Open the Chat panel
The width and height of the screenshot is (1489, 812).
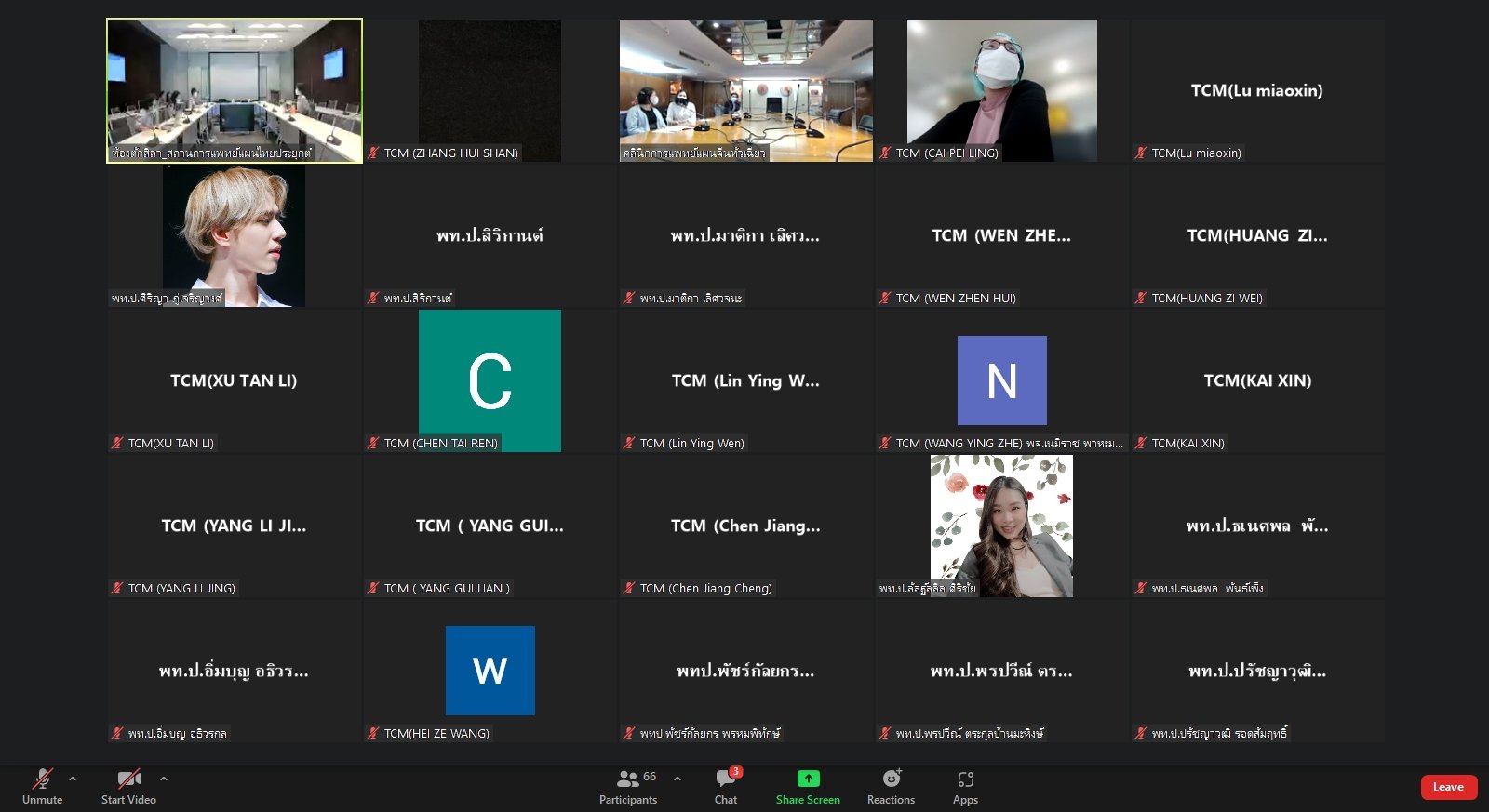click(x=726, y=786)
